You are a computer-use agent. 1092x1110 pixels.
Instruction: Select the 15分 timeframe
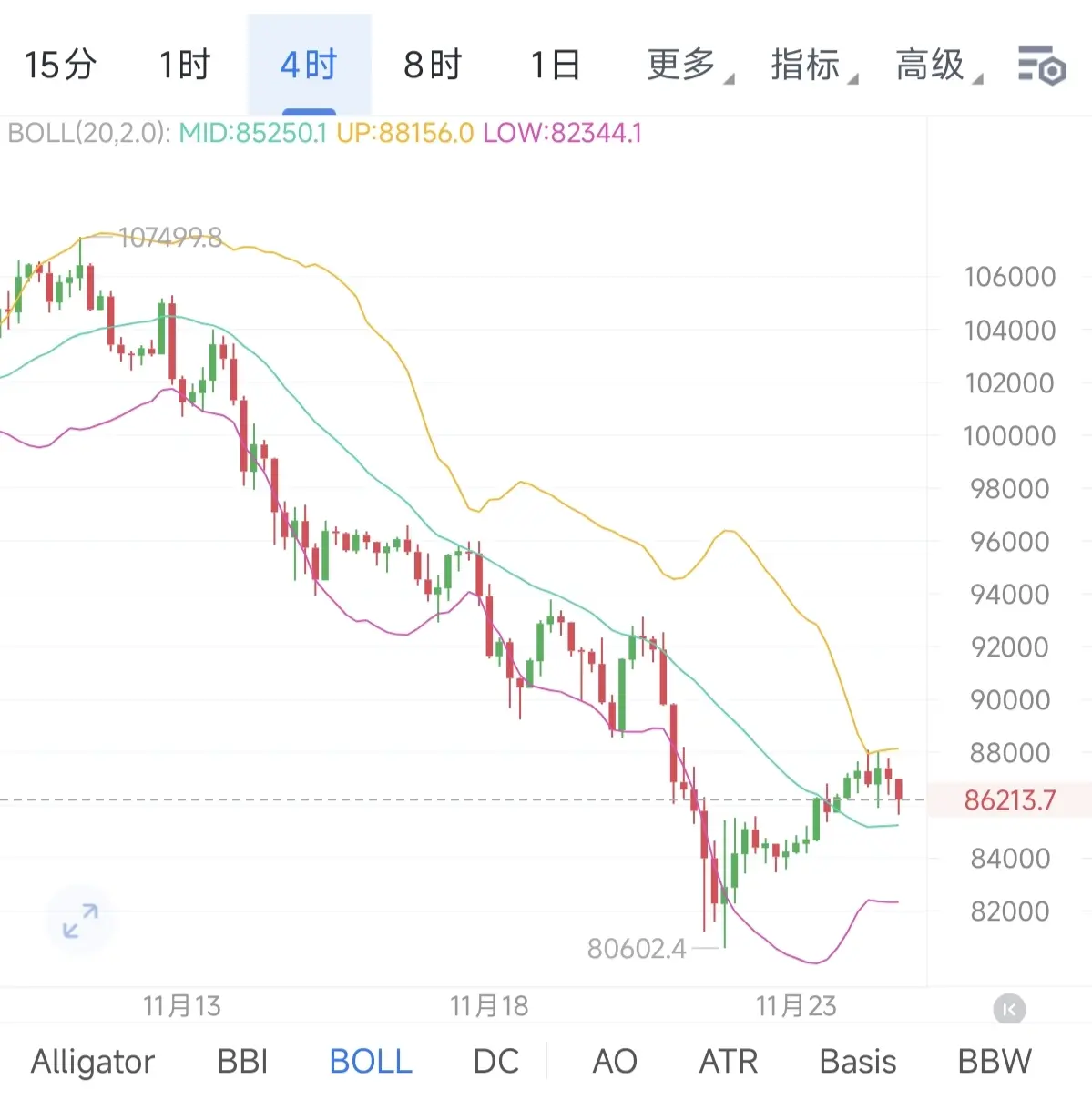pyautogui.click(x=60, y=65)
